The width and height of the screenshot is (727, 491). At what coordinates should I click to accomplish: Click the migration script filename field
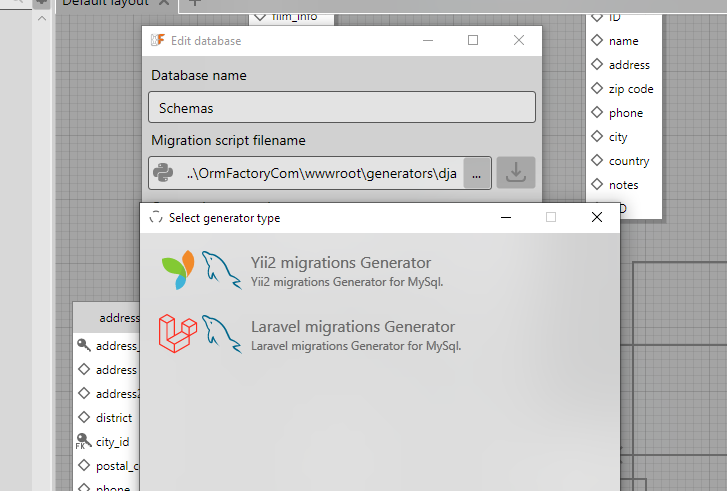pyautogui.click(x=319, y=173)
